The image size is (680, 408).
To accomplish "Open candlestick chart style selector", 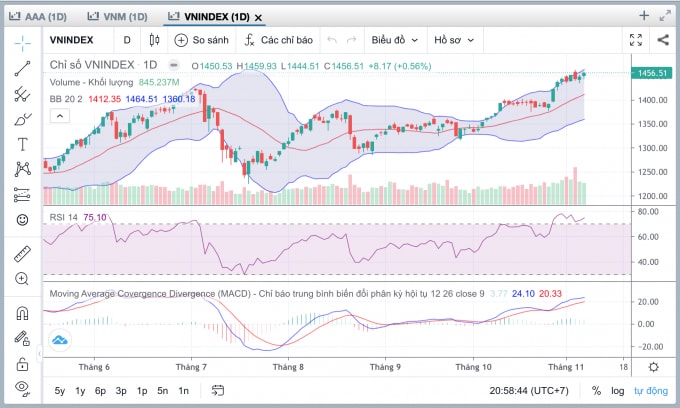I will [x=154, y=40].
